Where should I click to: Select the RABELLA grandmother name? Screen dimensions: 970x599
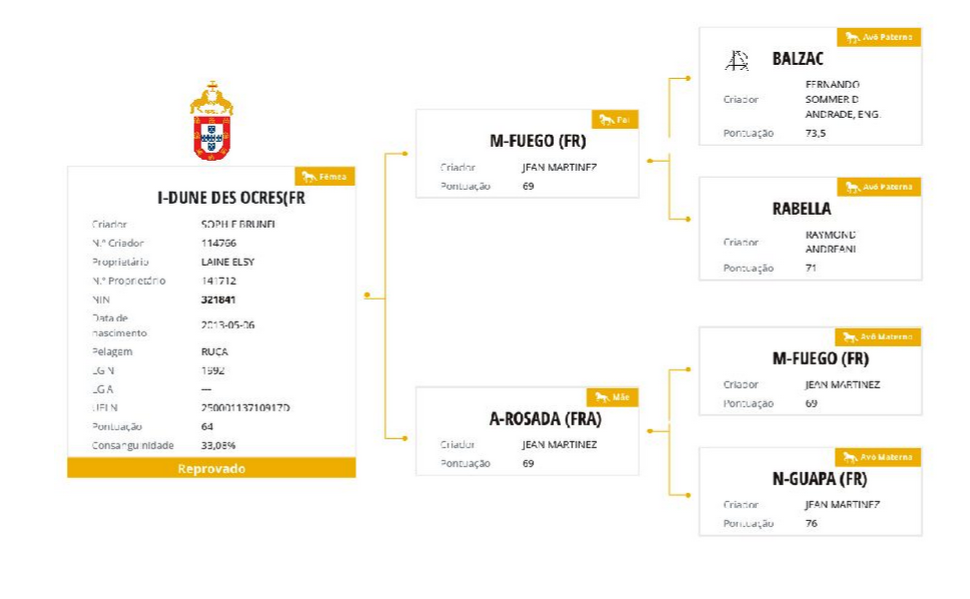pyautogui.click(x=801, y=209)
